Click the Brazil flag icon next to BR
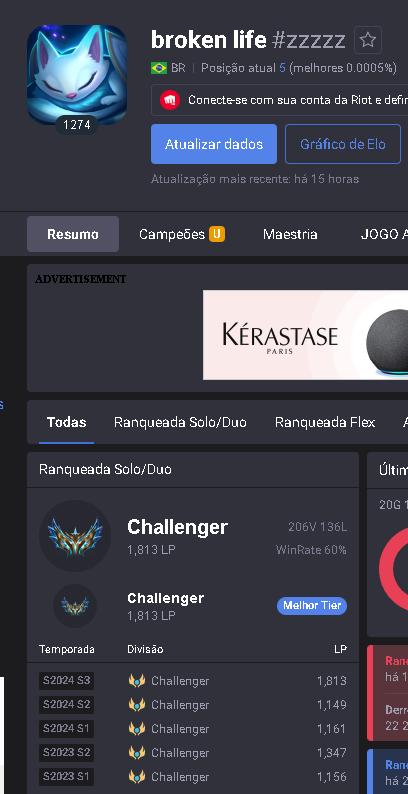This screenshot has width=408, height=794. (x=158, y=68)
